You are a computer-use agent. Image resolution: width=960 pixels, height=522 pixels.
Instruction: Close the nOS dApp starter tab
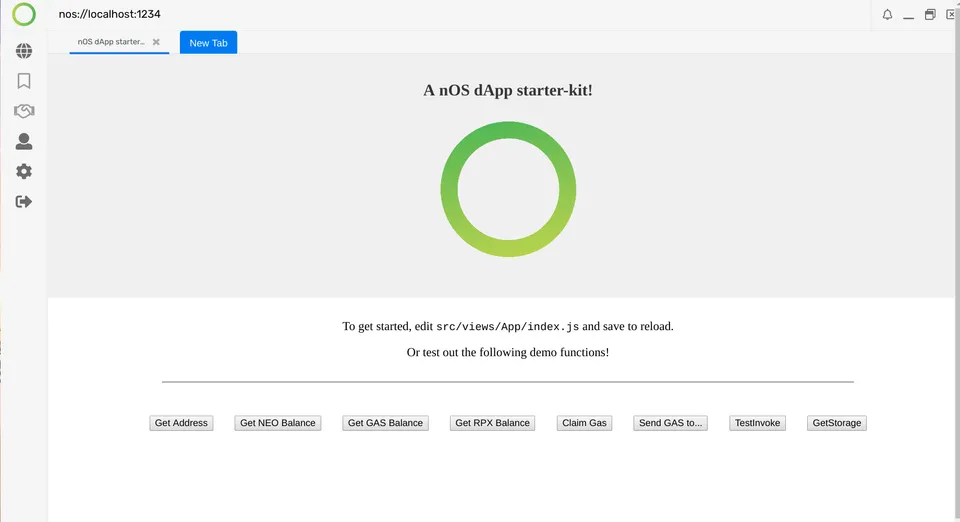pyautogui.click(x=156, y=42)
